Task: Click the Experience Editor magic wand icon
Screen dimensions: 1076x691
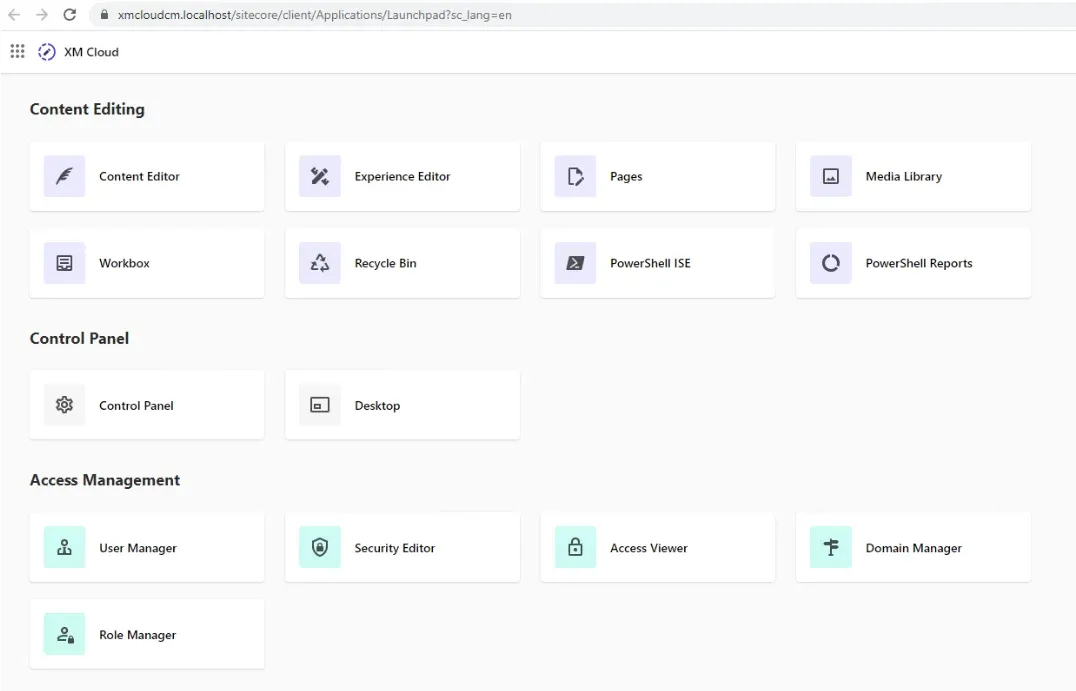Action: [x=320, y=176]
